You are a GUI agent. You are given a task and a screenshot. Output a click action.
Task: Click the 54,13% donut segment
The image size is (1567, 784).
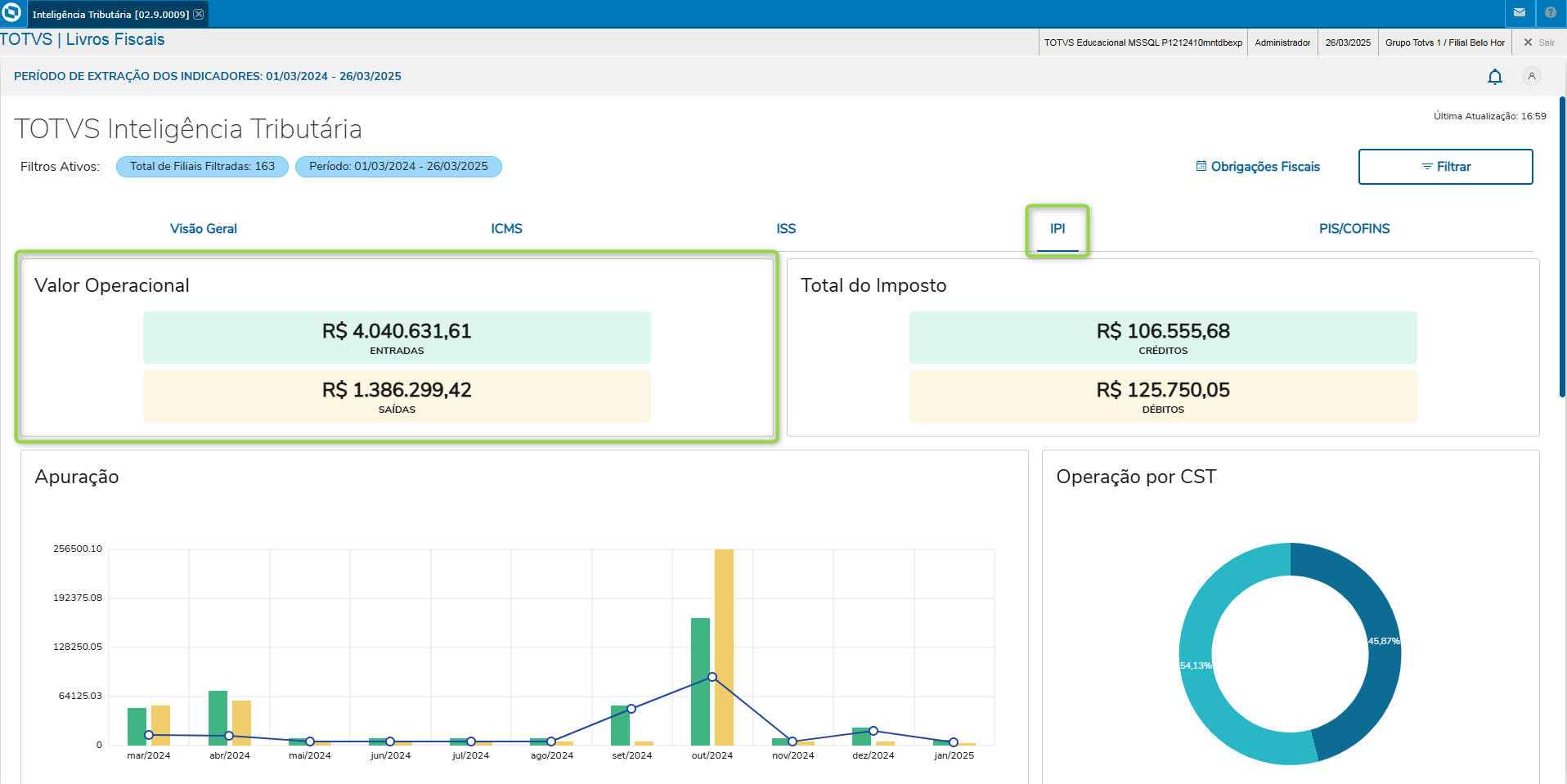tap(1195, 665)
